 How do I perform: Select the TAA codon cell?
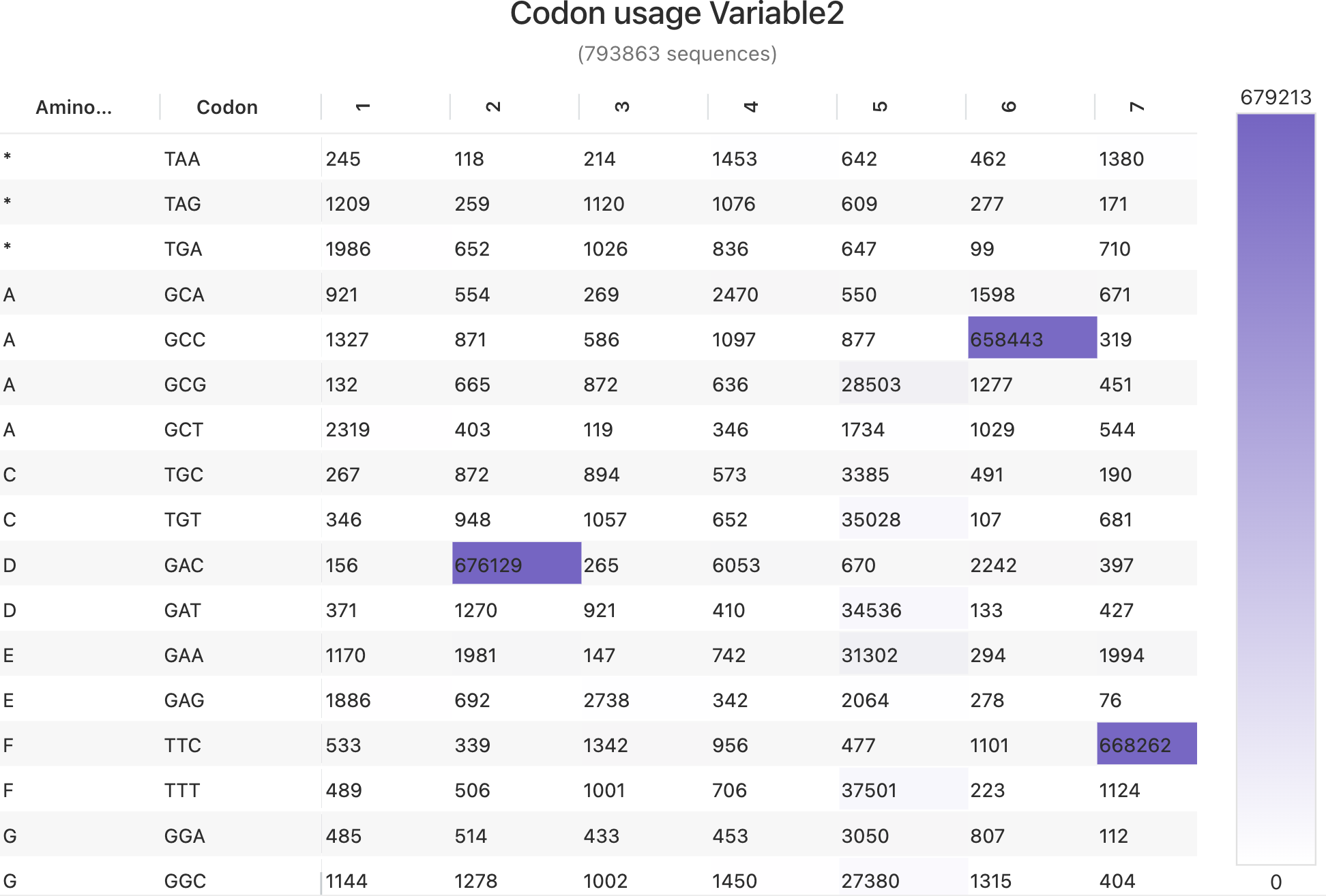182,159
